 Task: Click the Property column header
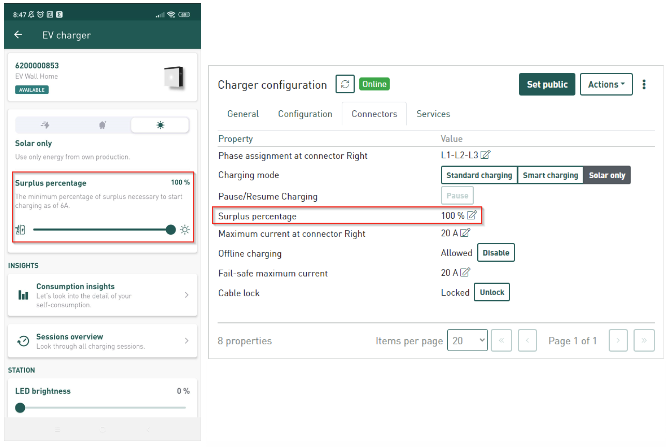coord(235,139)
